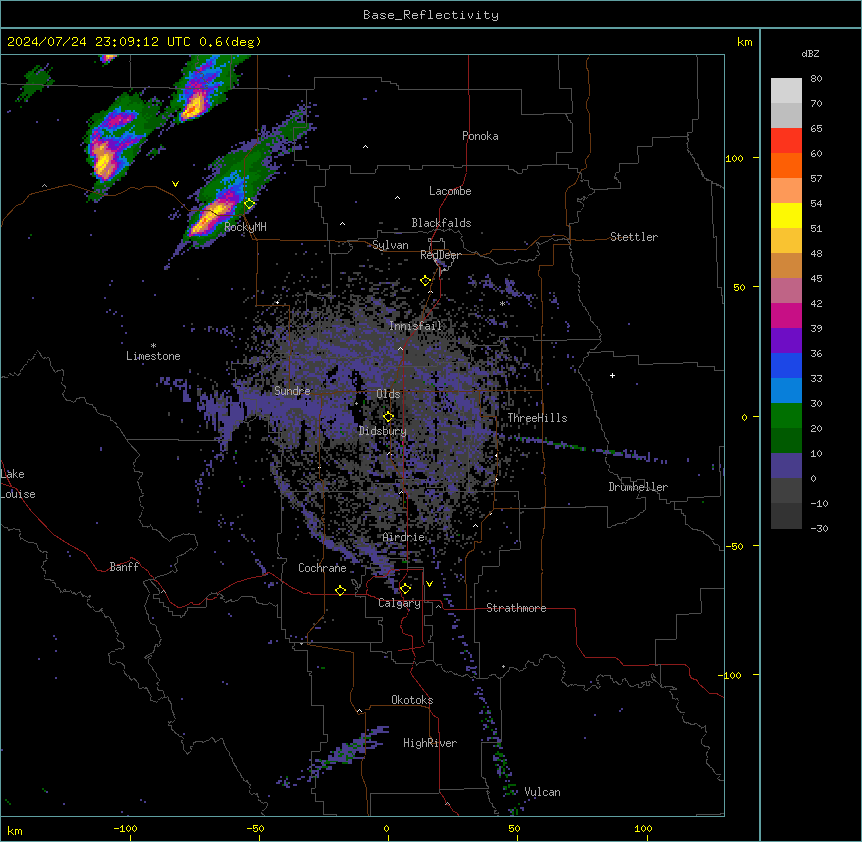Click the Olds label
862x842 pixels.
click(x=388, y=394)
